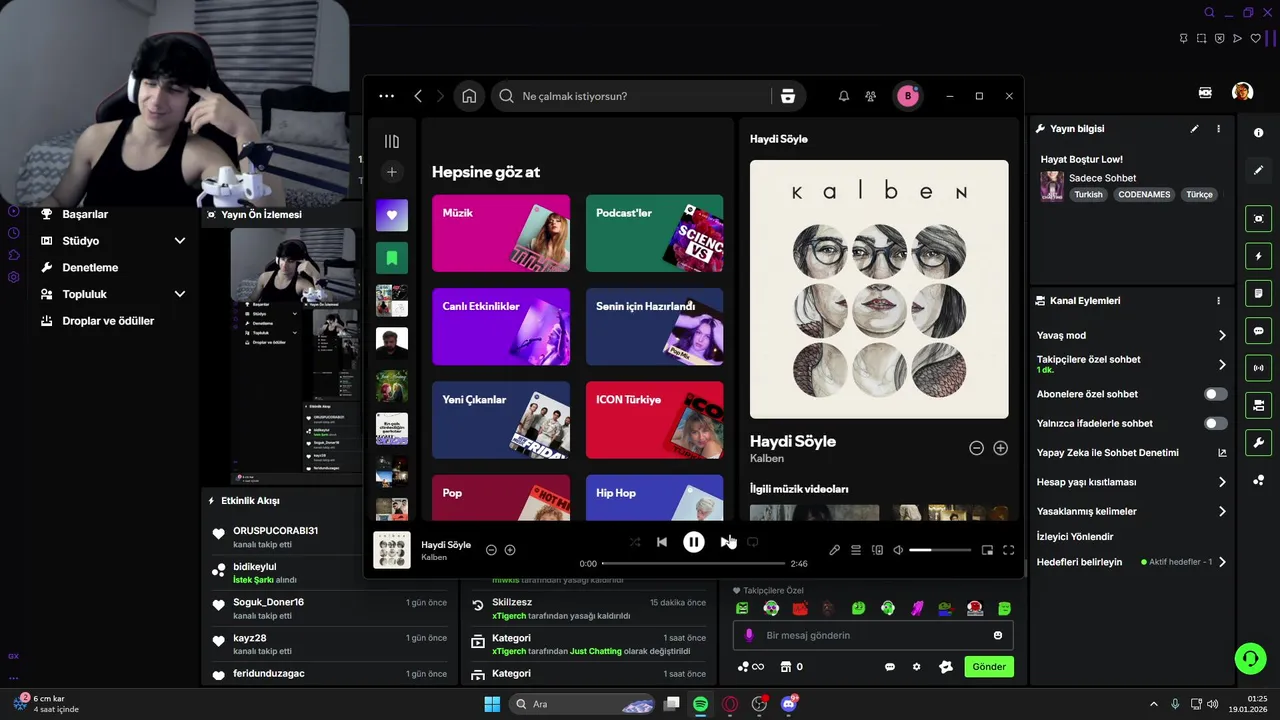This screenshot has width=1280, height=720.
Task: Click Kalben album cover in Now Playing
Action: point(879,289)
